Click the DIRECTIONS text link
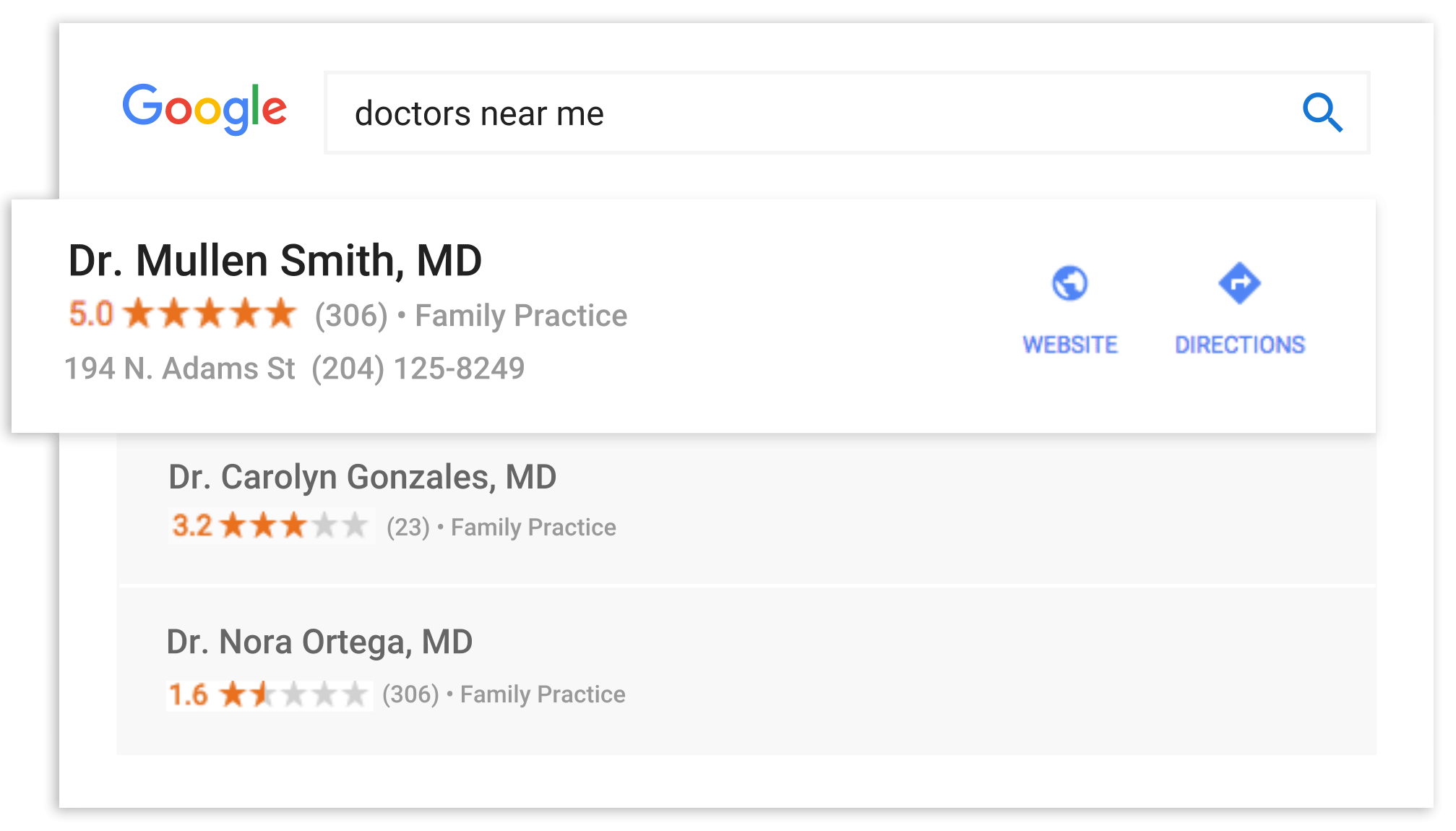 (x=1239, y=345)
